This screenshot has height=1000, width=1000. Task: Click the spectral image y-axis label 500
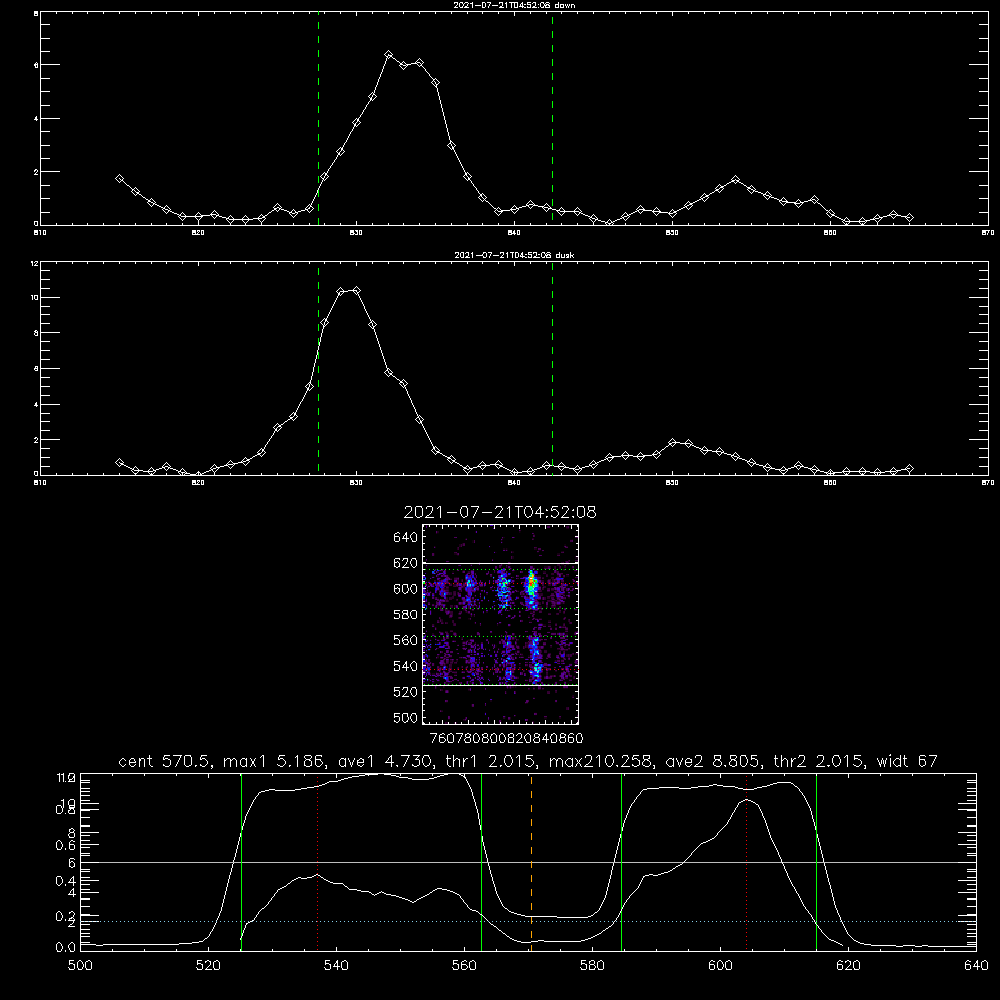[x=405, y=717]
